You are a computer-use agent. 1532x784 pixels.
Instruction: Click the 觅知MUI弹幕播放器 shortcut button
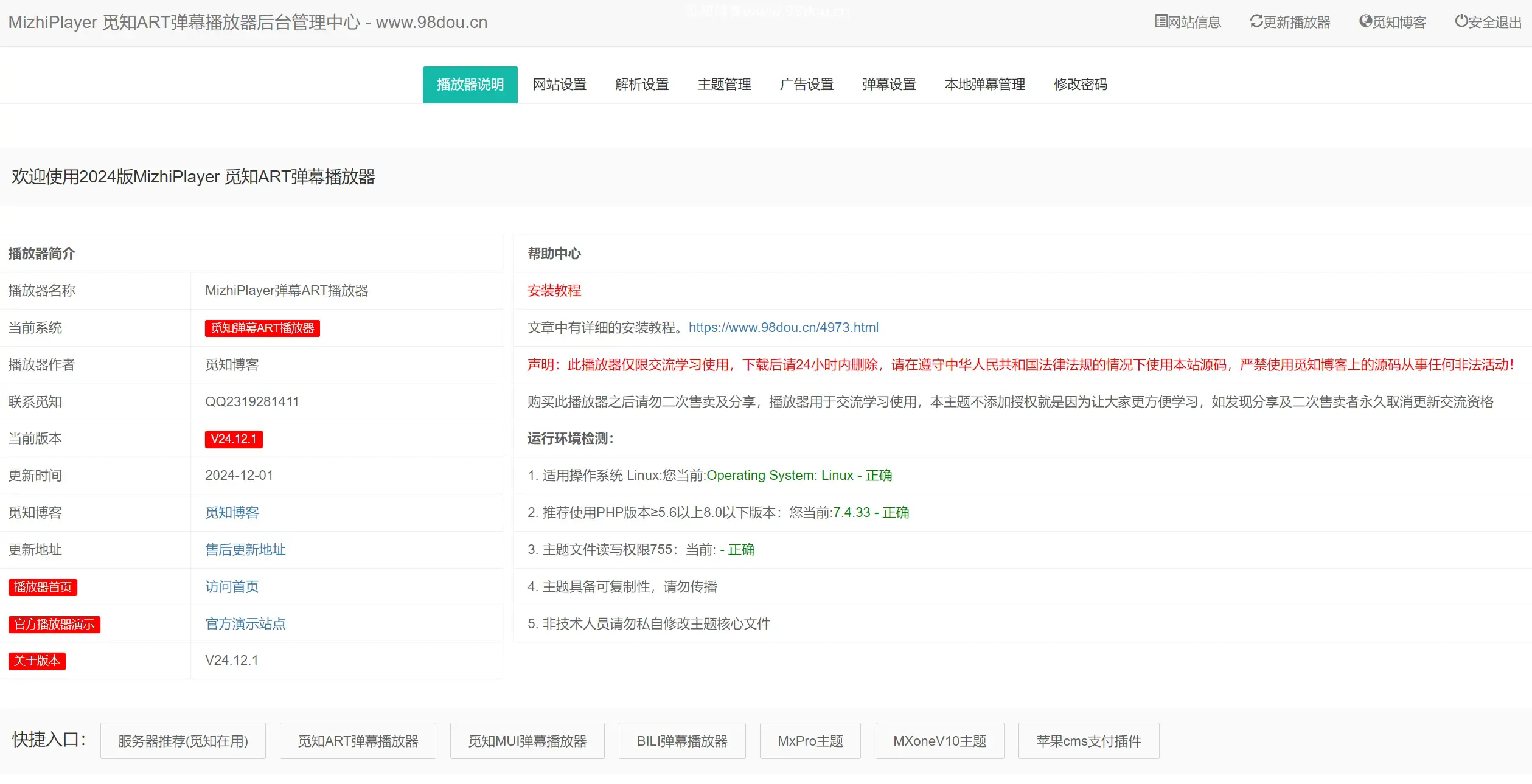click(527, 741)
